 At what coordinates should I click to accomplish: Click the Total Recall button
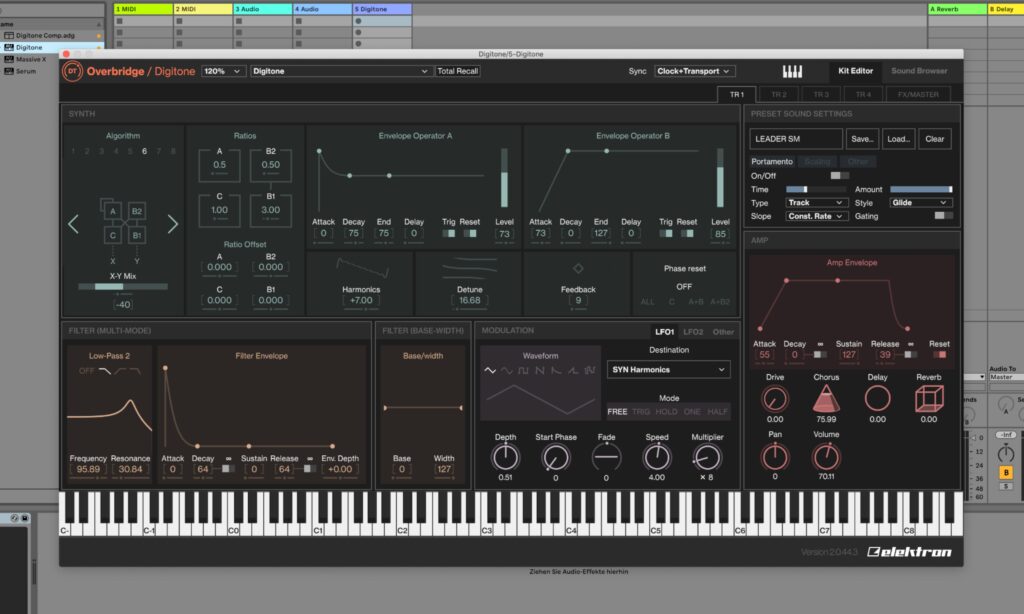coord(457,71)
